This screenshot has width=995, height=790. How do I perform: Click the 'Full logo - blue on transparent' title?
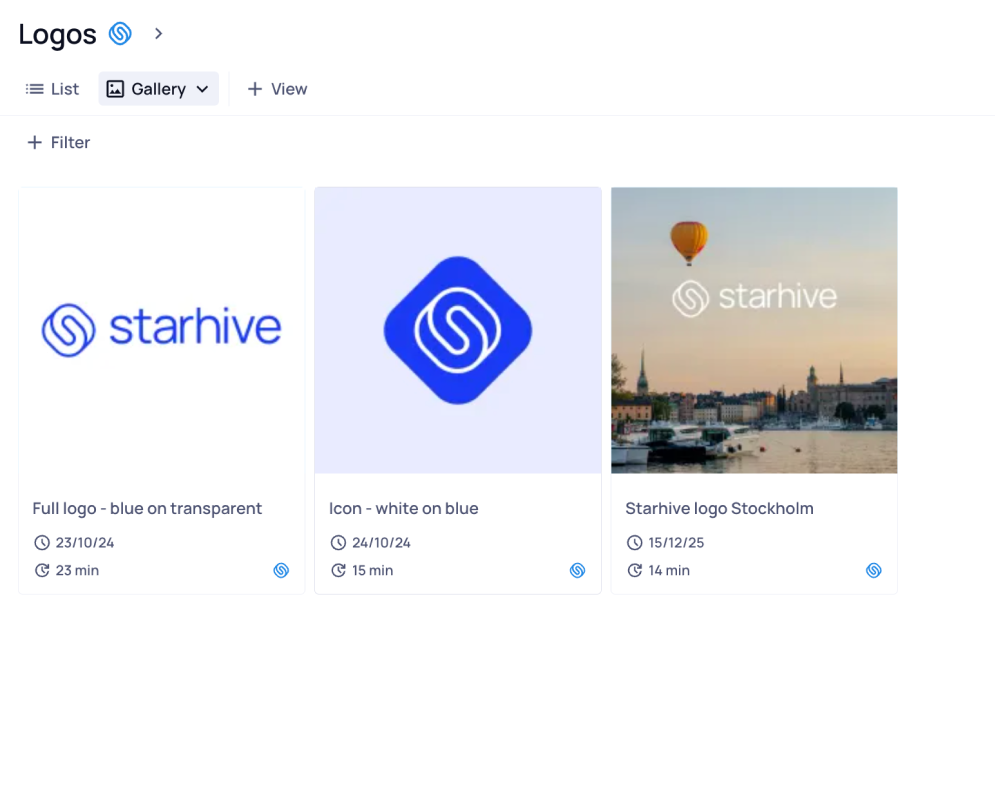pyautogui.click(x=147, y=508)
